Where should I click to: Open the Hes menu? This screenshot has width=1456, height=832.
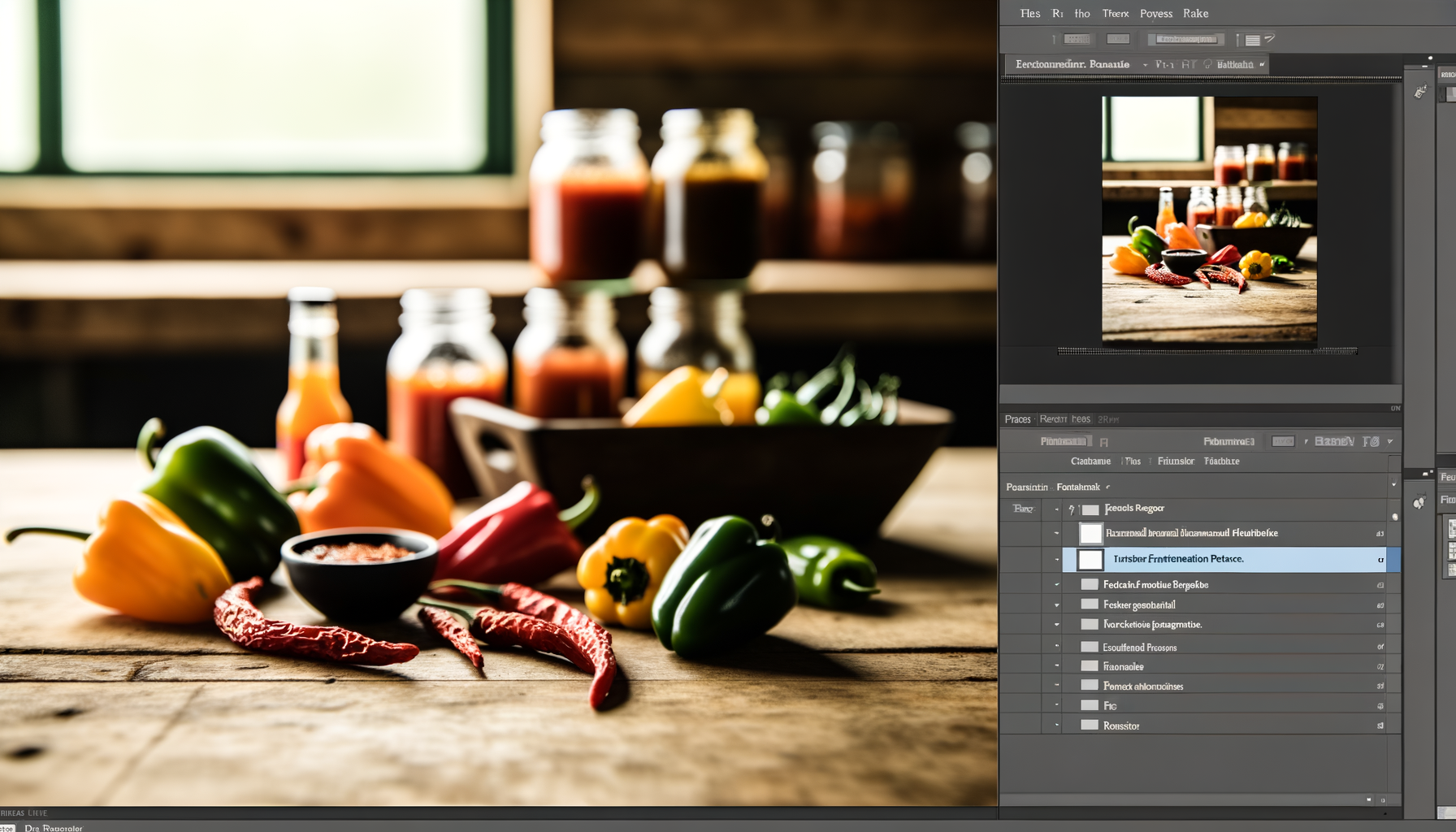[x=1029, y=14]
